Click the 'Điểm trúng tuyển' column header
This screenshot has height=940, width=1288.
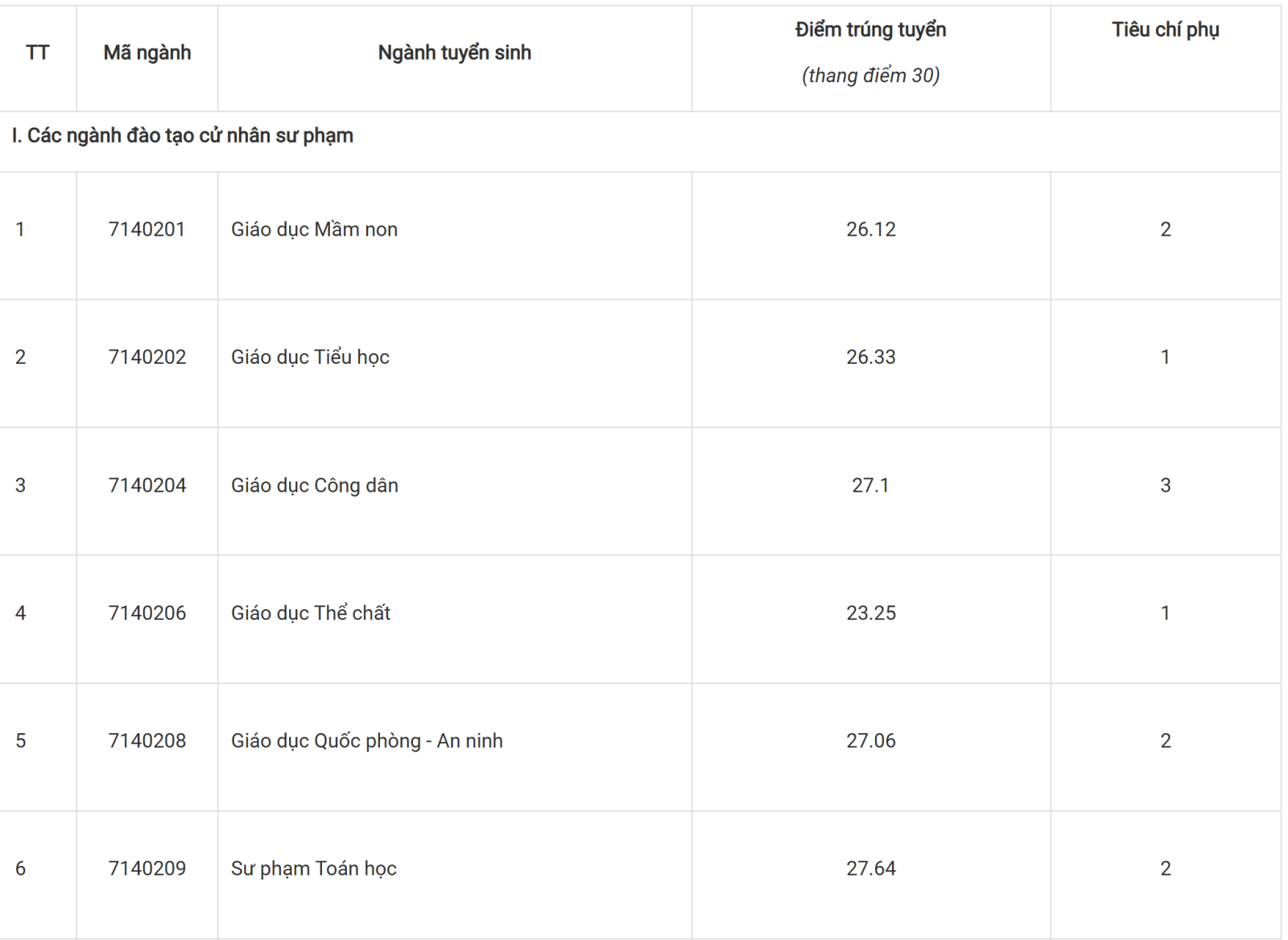tap(871, 30)
